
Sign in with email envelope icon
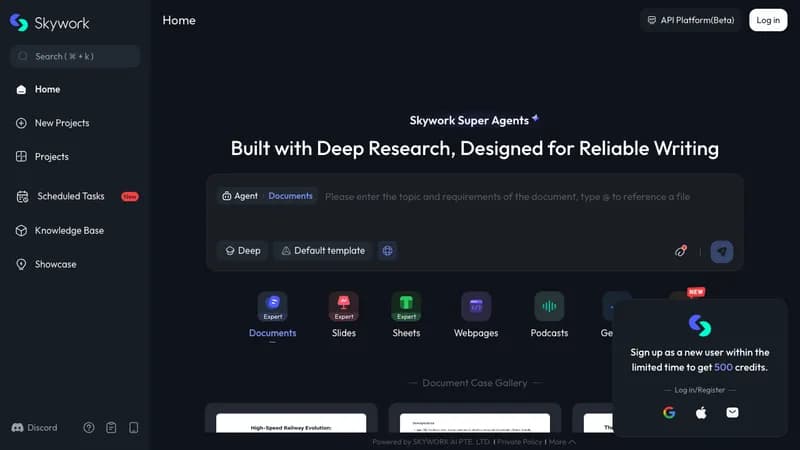click(732, 412)
